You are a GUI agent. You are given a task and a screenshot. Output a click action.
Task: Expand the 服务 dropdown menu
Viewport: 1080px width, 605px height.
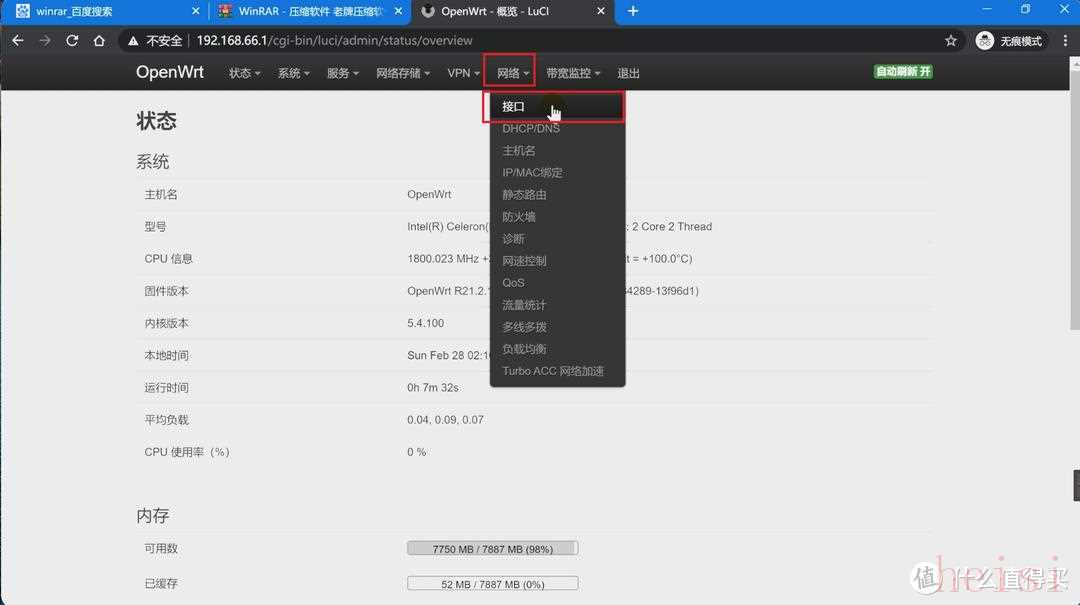coord(343,73)
